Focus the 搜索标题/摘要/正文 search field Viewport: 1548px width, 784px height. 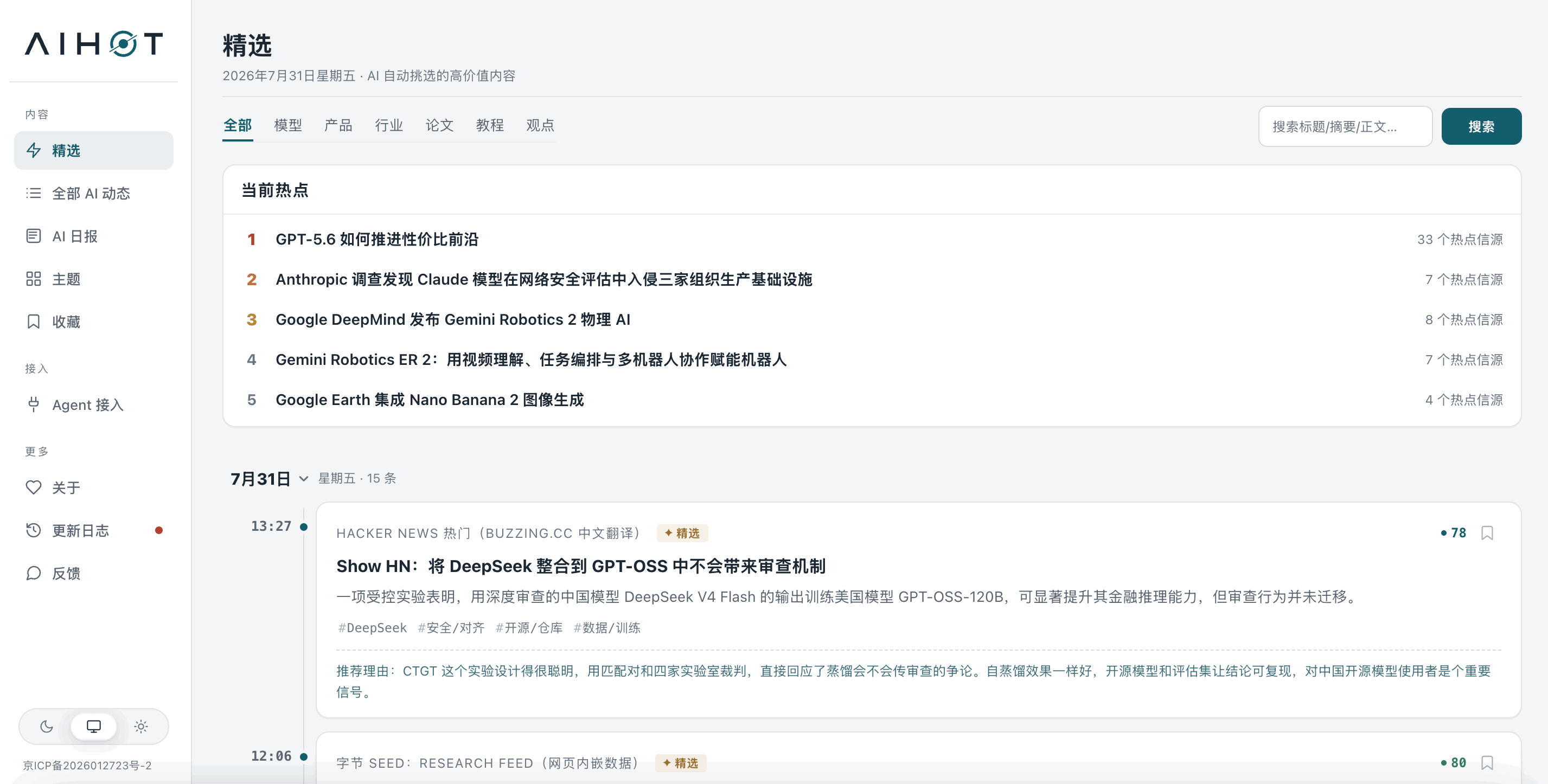(1346, 126)
